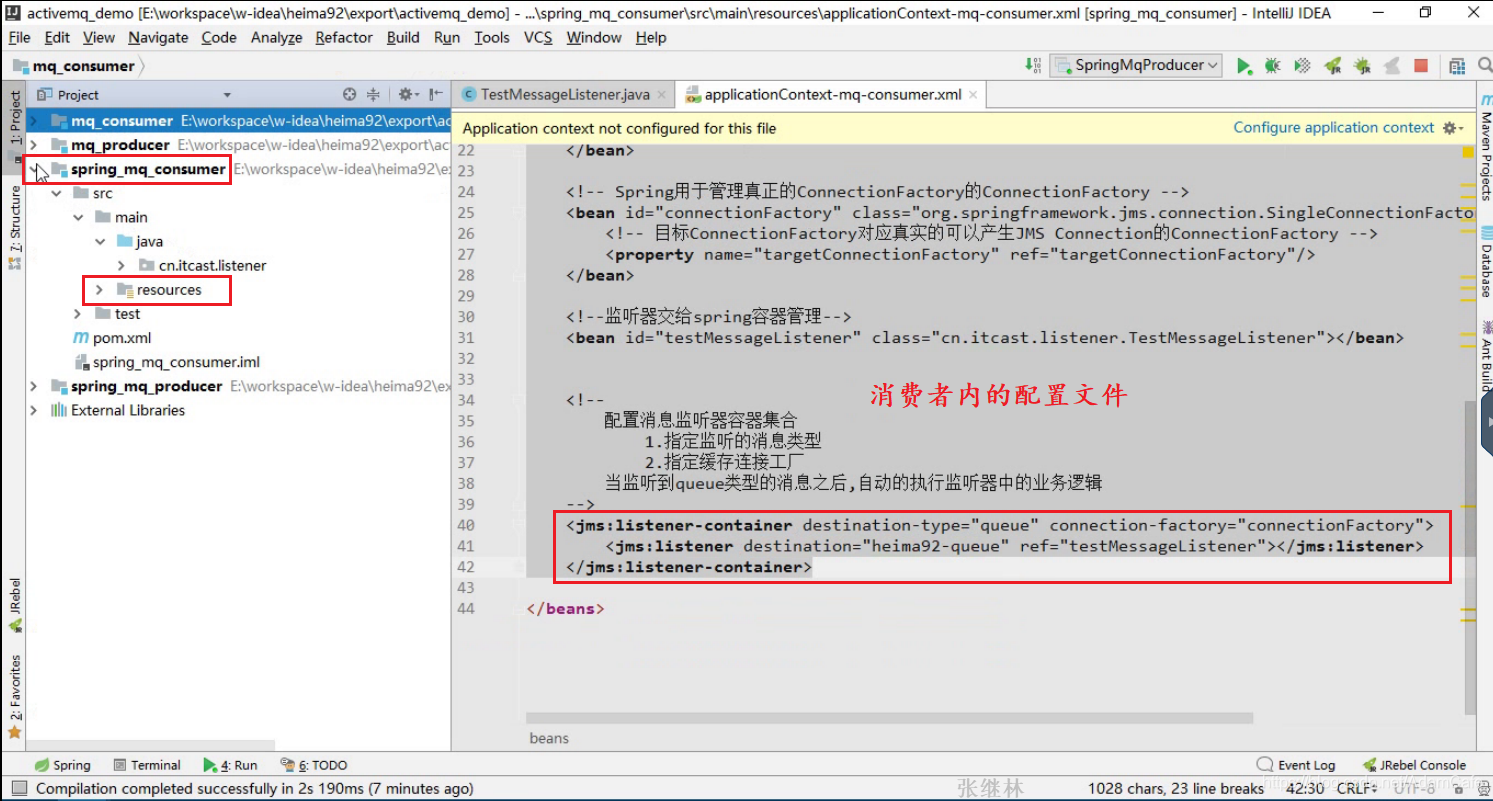Viewport: 1493px width, 801px height.
Task: Open the File menu
Action: click(19, 37)
